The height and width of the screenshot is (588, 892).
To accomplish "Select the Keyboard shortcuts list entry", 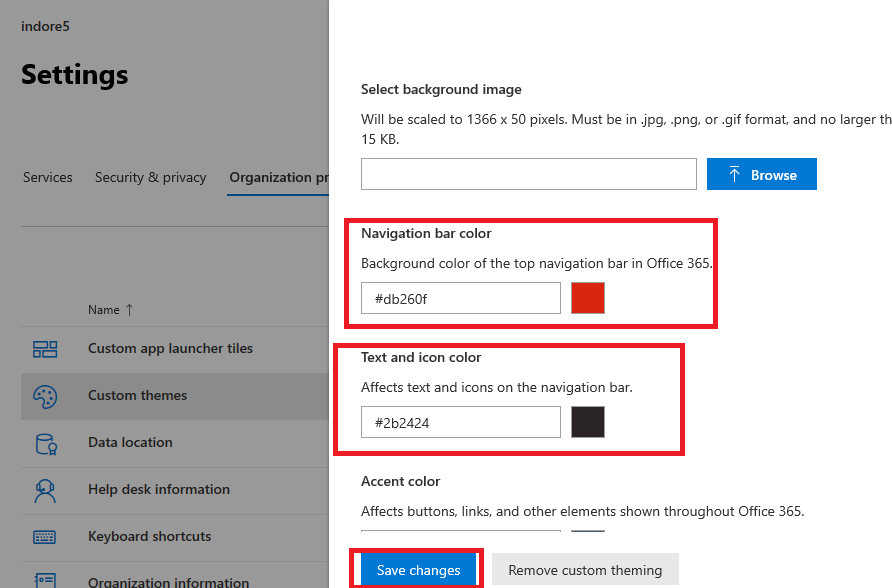I will click(x=150, y=537).
